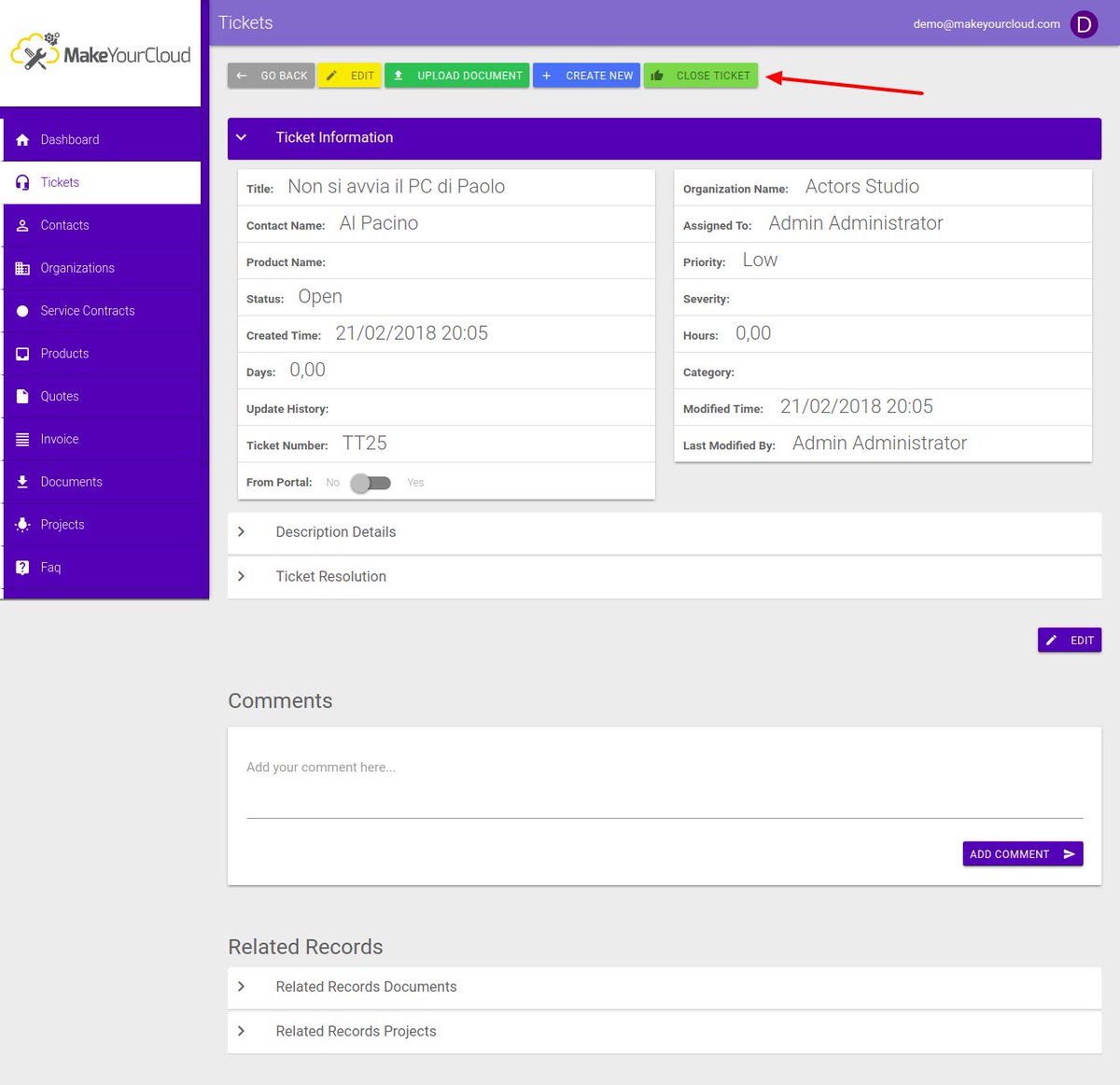Image resolution: width=1120 pixels, height=1085 pixels.
Task: Click the Create New button
Action: point(586,76)
